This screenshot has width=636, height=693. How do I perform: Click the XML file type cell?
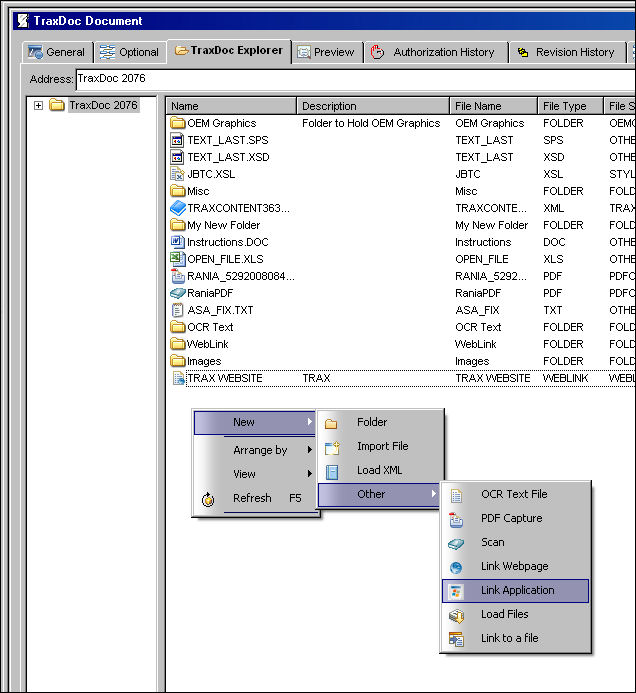(x=553, y=208)
